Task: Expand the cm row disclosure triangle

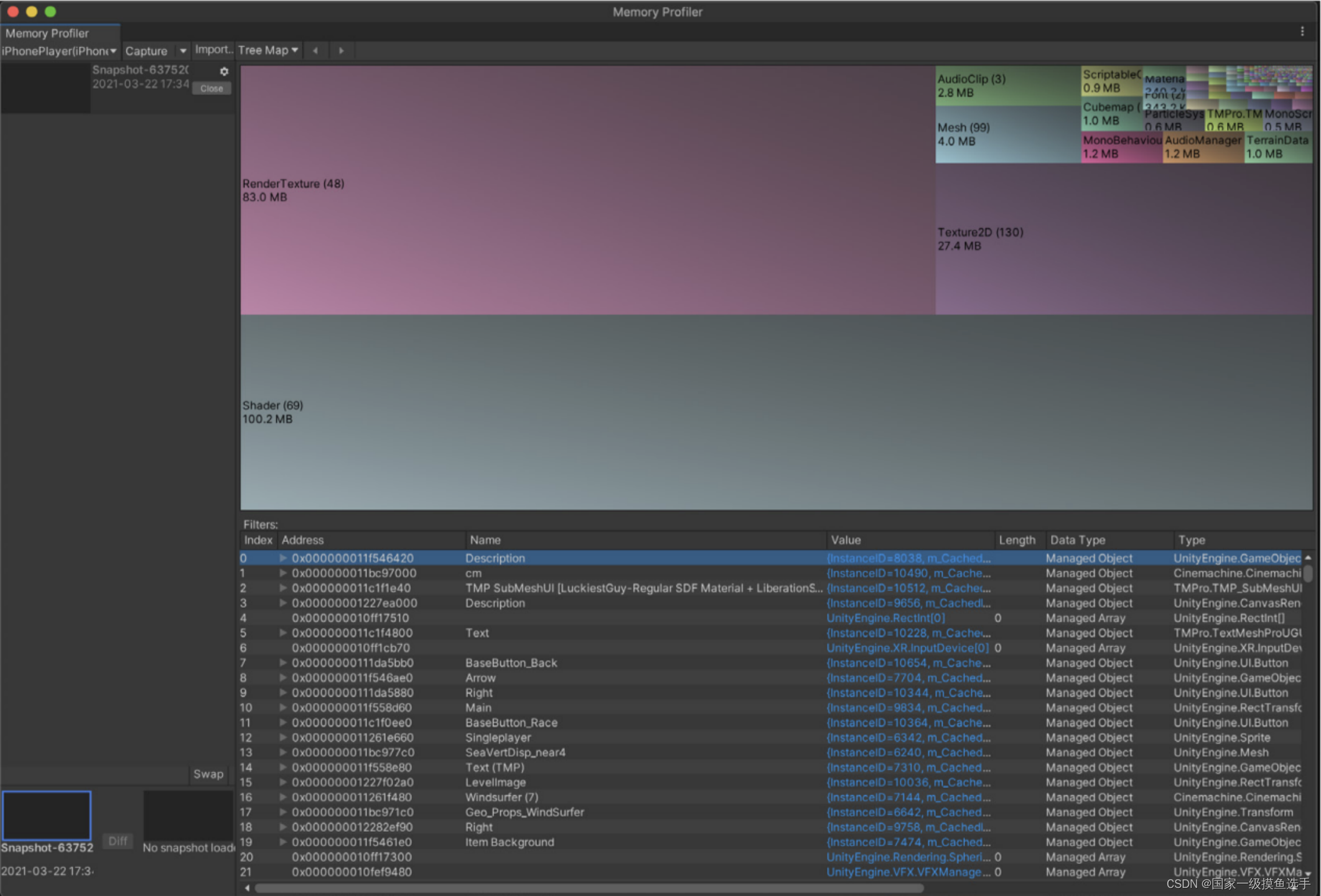Action: tap(283, 573)
